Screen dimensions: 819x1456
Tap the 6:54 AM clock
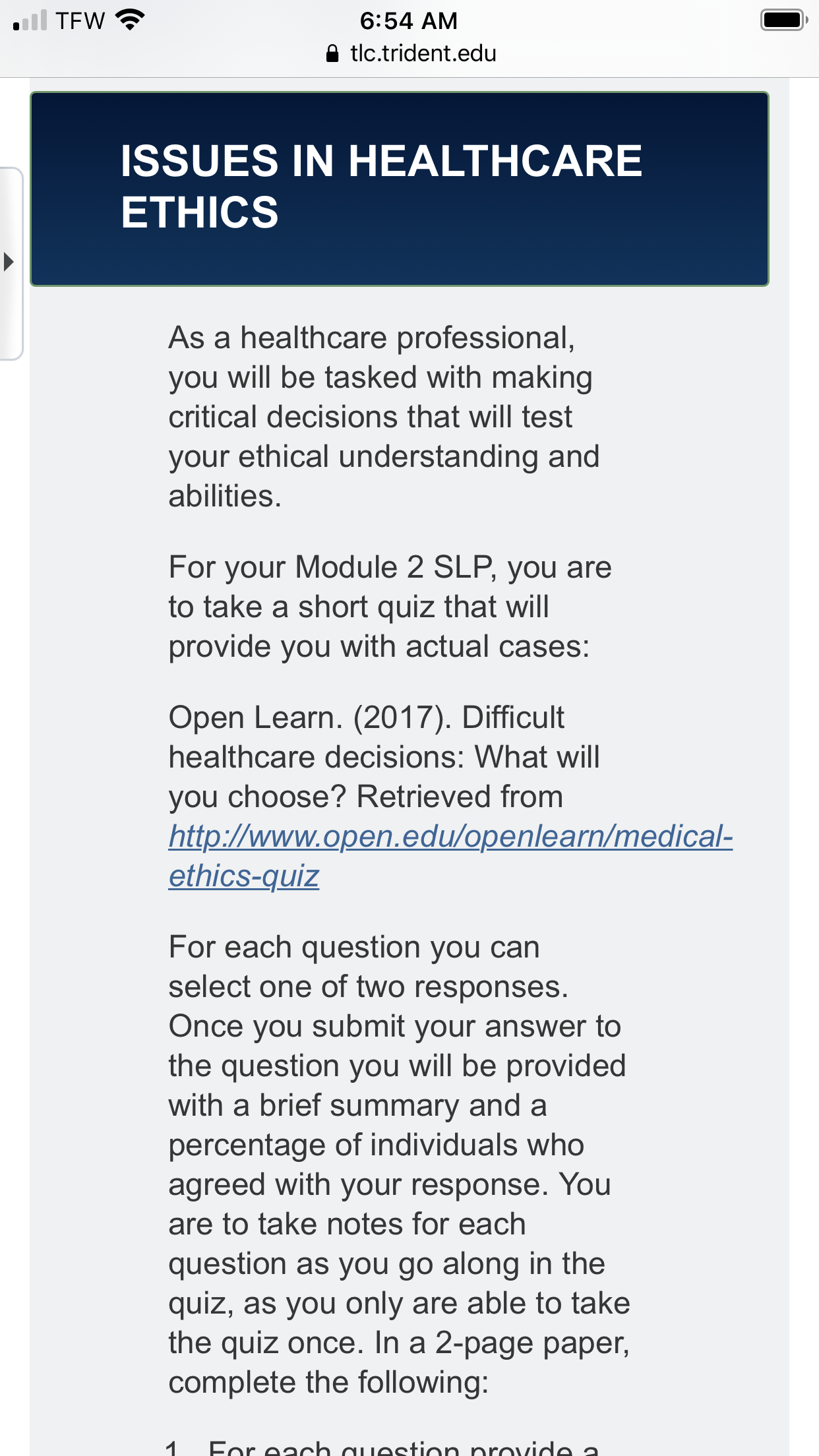pyautogui.click(x=409, y=20)
